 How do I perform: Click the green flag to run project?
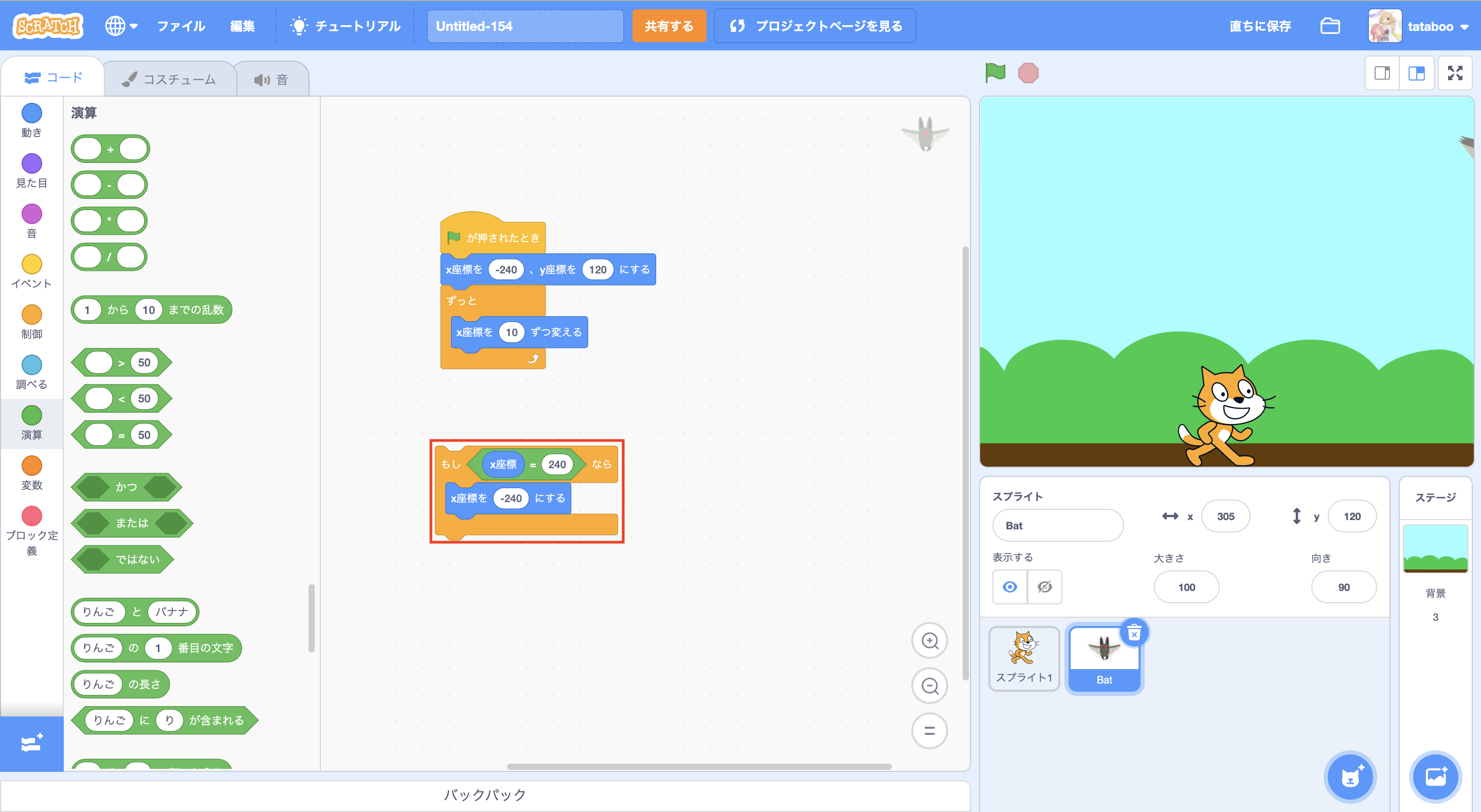point(995,73)
